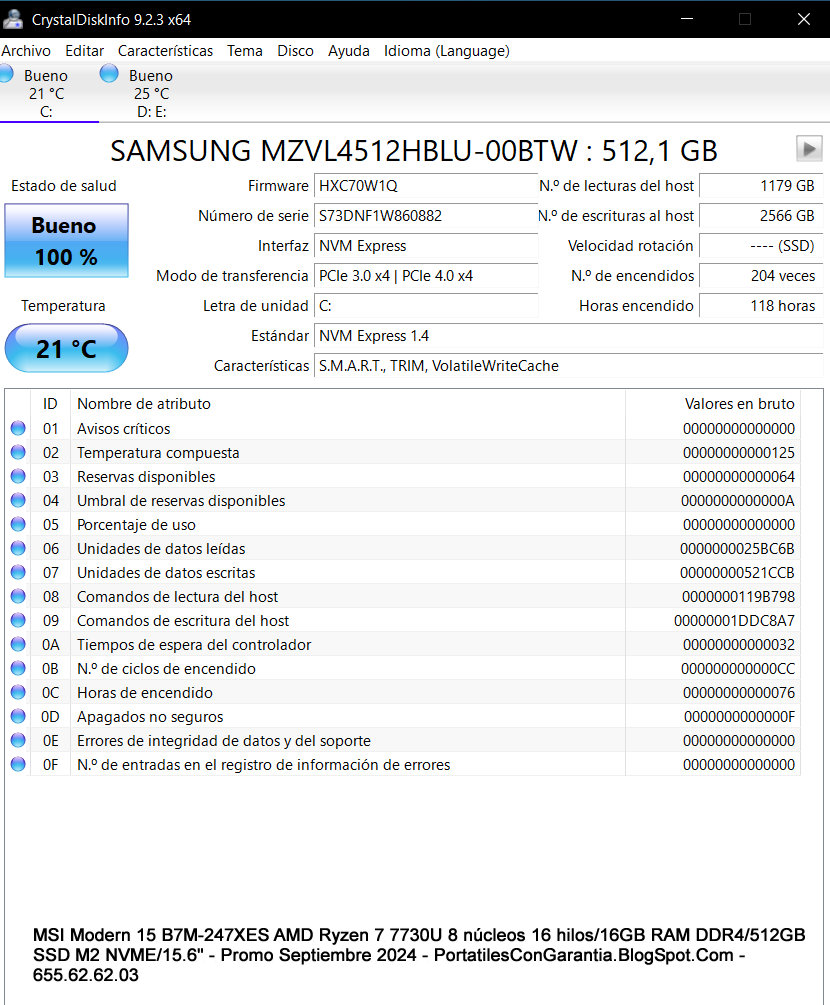Select the Temperatura compuesta attribute name

[x=158, y=453]
